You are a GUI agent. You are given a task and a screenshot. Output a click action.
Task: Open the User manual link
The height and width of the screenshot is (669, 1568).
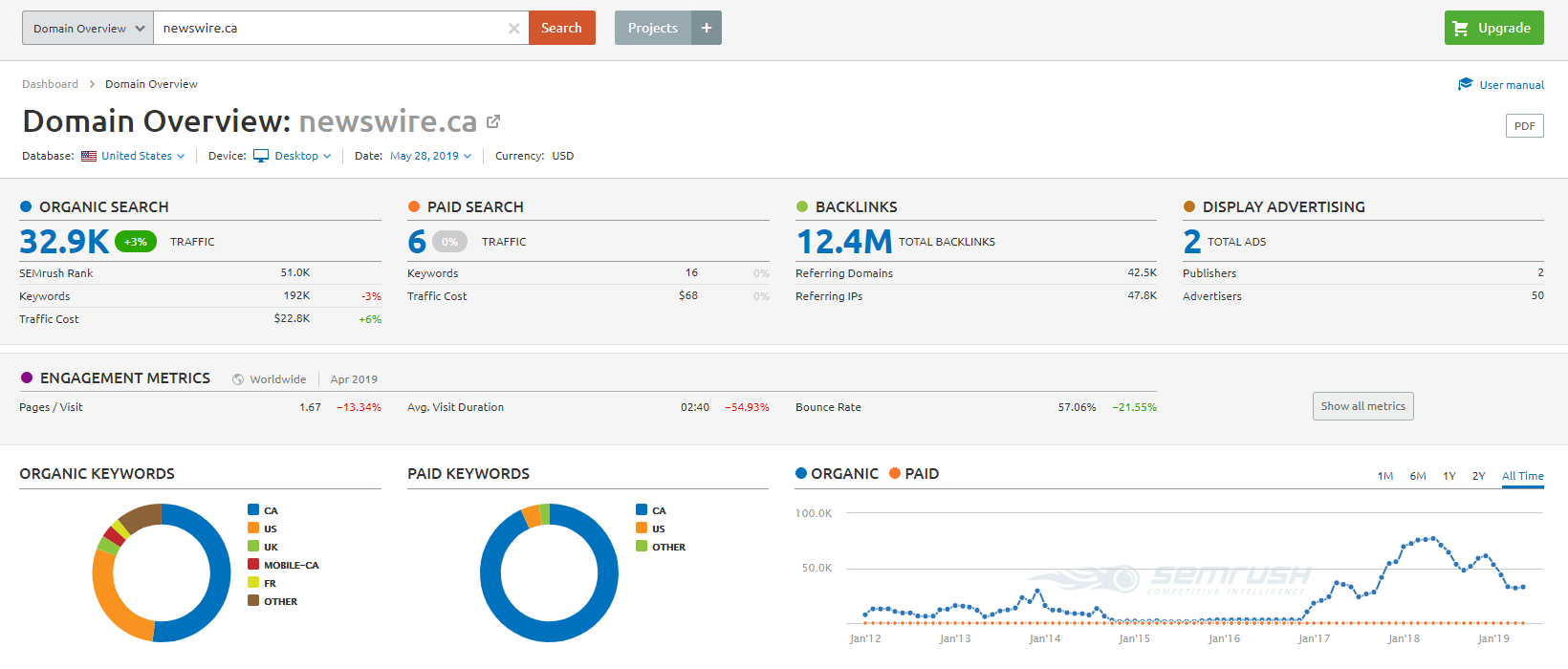pos(1512,85)
